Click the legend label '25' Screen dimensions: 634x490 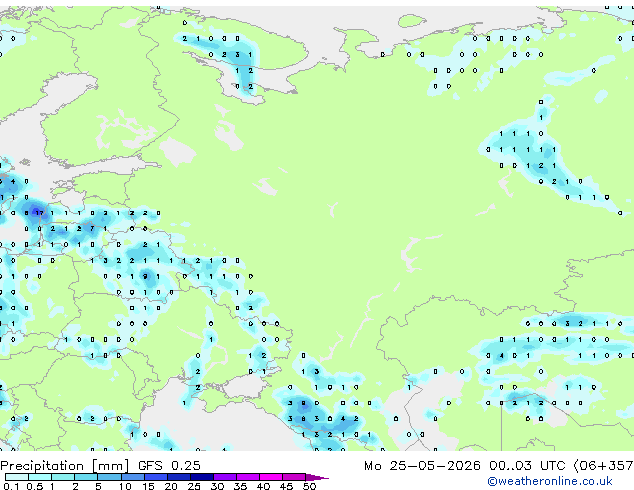click(194, 486)
